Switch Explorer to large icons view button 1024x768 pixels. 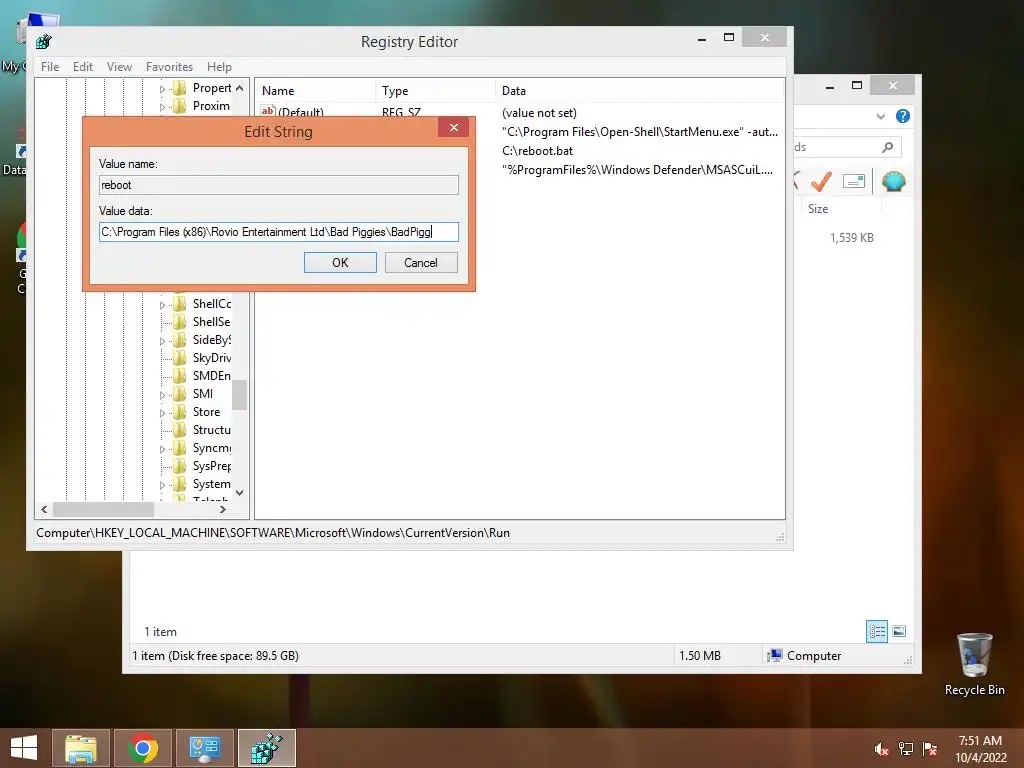click(x=899, y=632)
